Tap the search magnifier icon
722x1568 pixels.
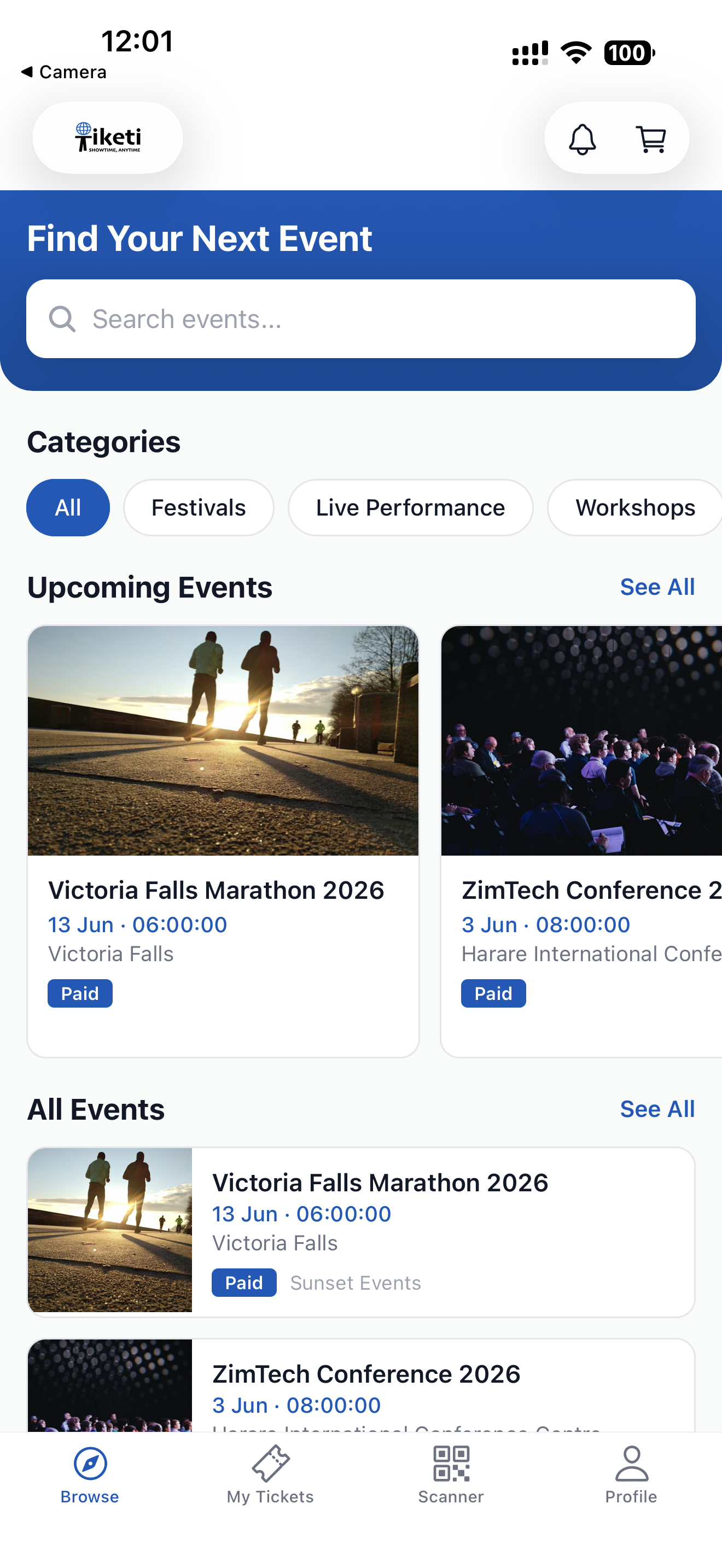tap(62, 319)
